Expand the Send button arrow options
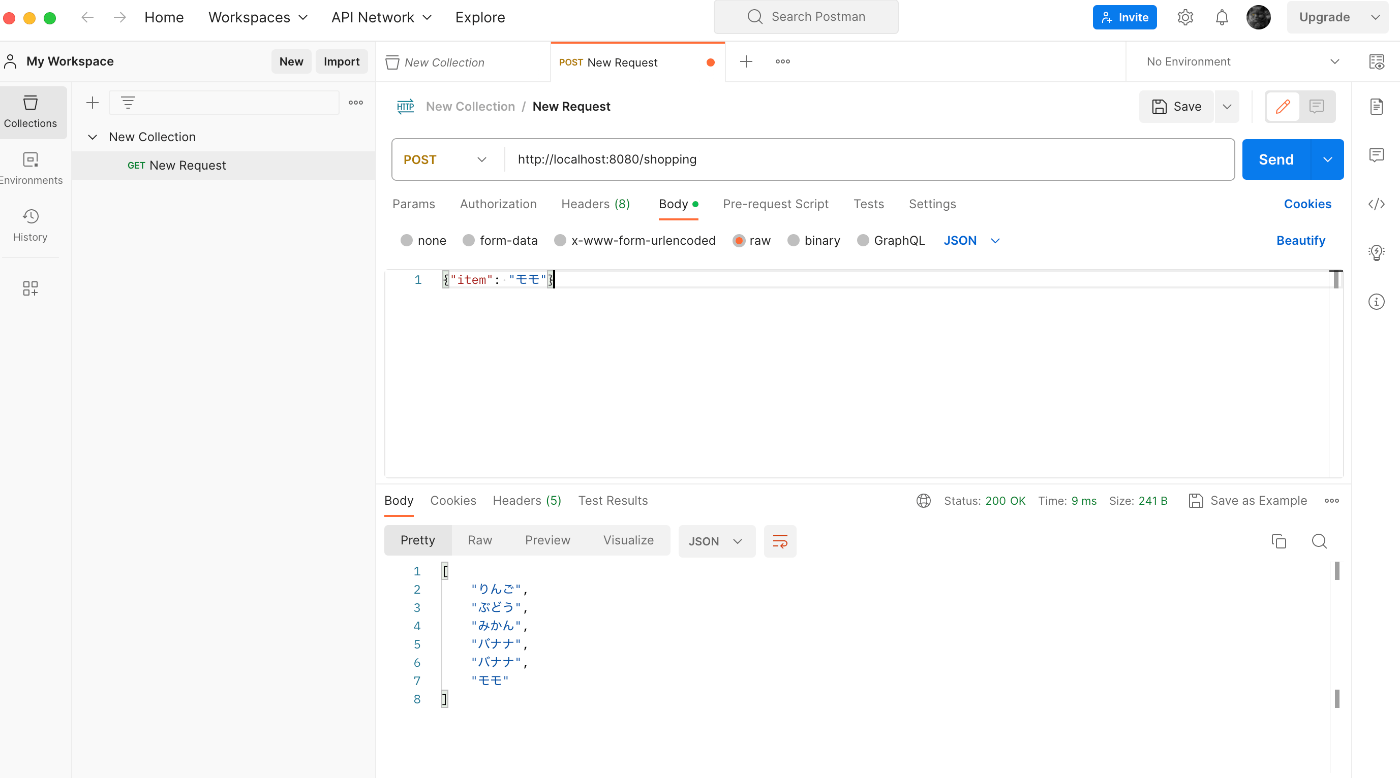Viewport: 1400px width, 778px height. (x=1328, y=159)
